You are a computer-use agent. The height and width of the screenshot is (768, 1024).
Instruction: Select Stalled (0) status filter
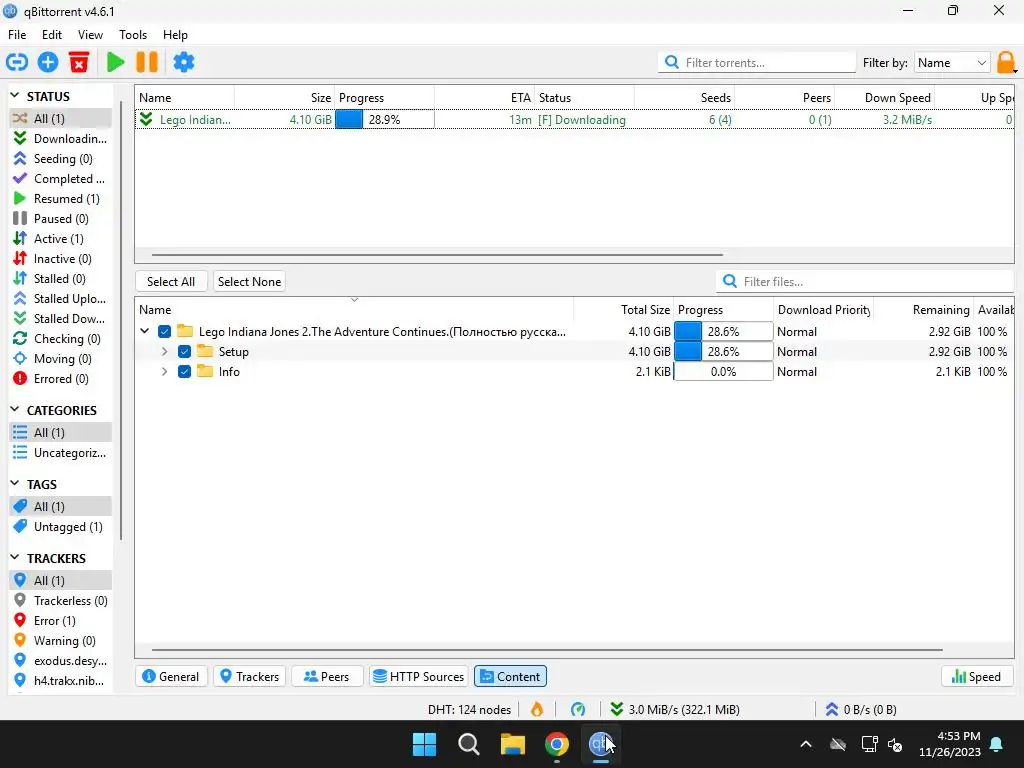60,279
